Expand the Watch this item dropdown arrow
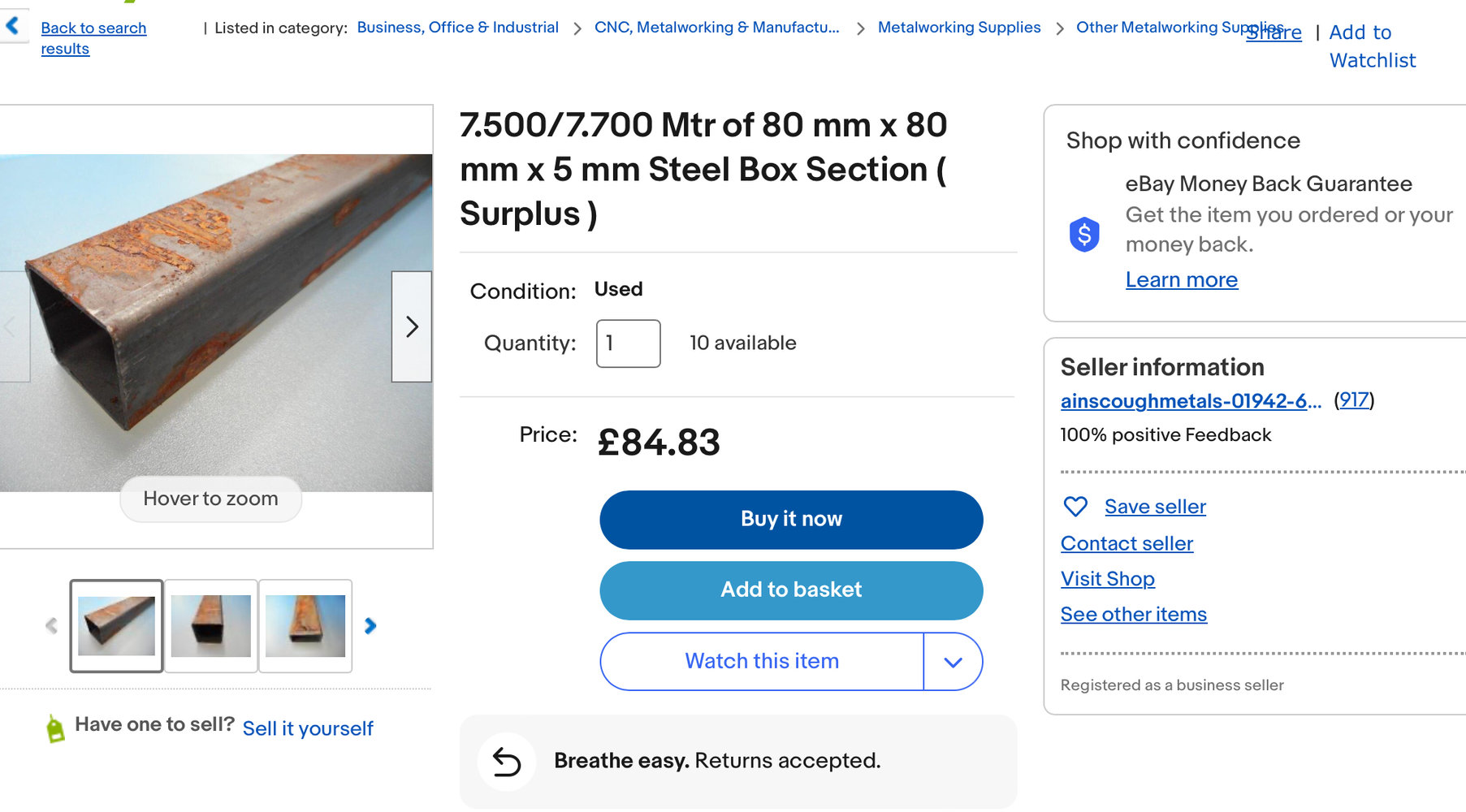The image size is (1466, 812). pos(953,662)
